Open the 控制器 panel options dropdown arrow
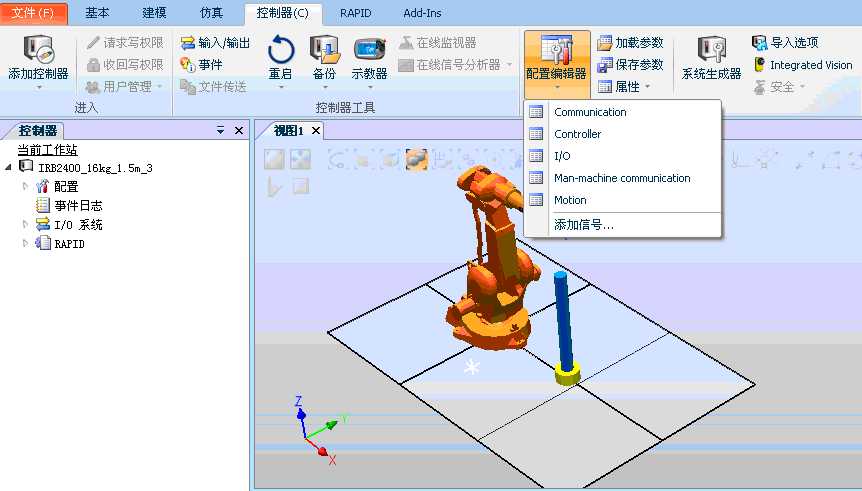The width and height of the screenshot is (862, 491). (x=220, y=130)
